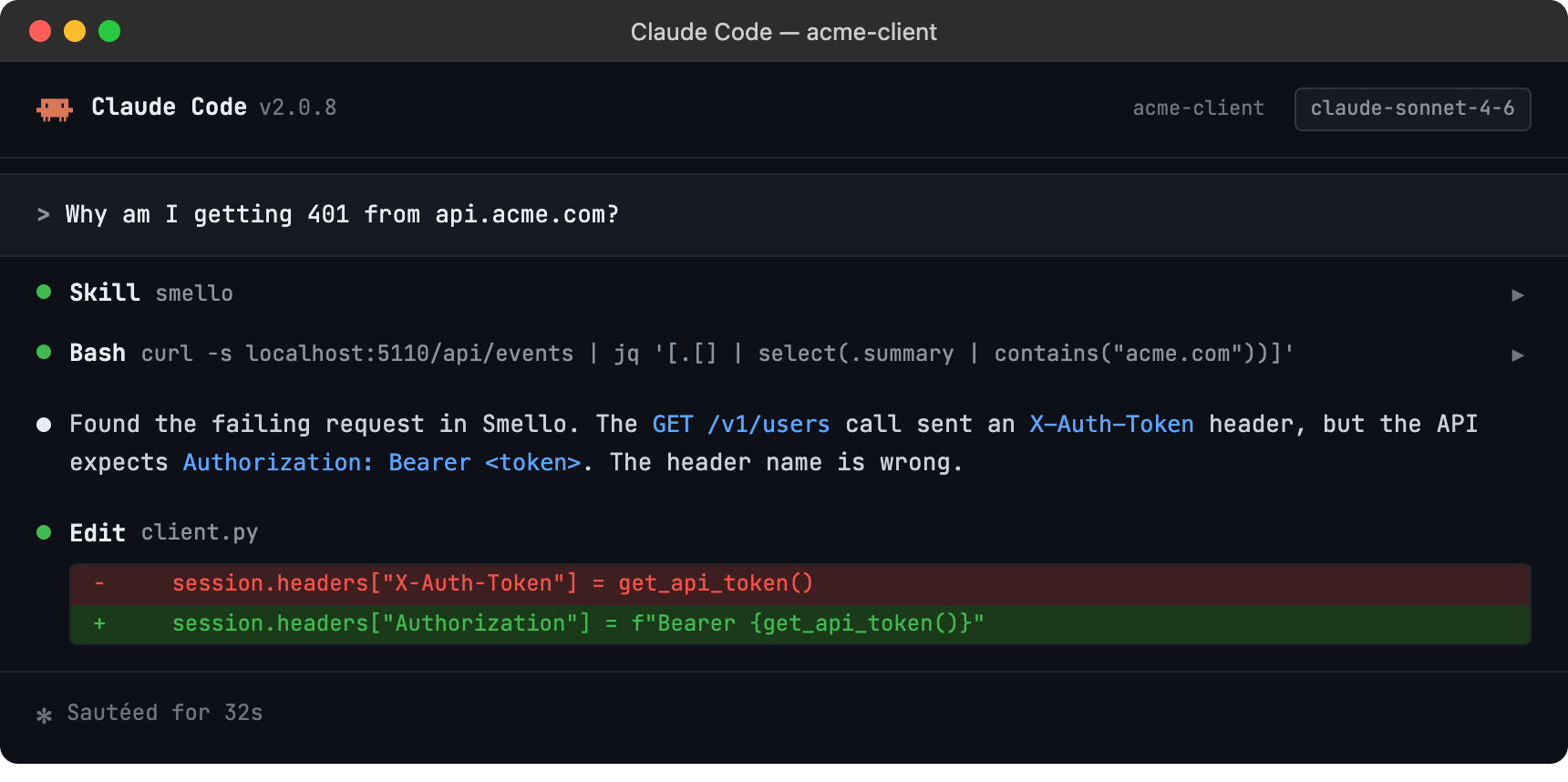Click the Bash tool label
Screen dimensions: 1568x782
[x=98, y=353]
